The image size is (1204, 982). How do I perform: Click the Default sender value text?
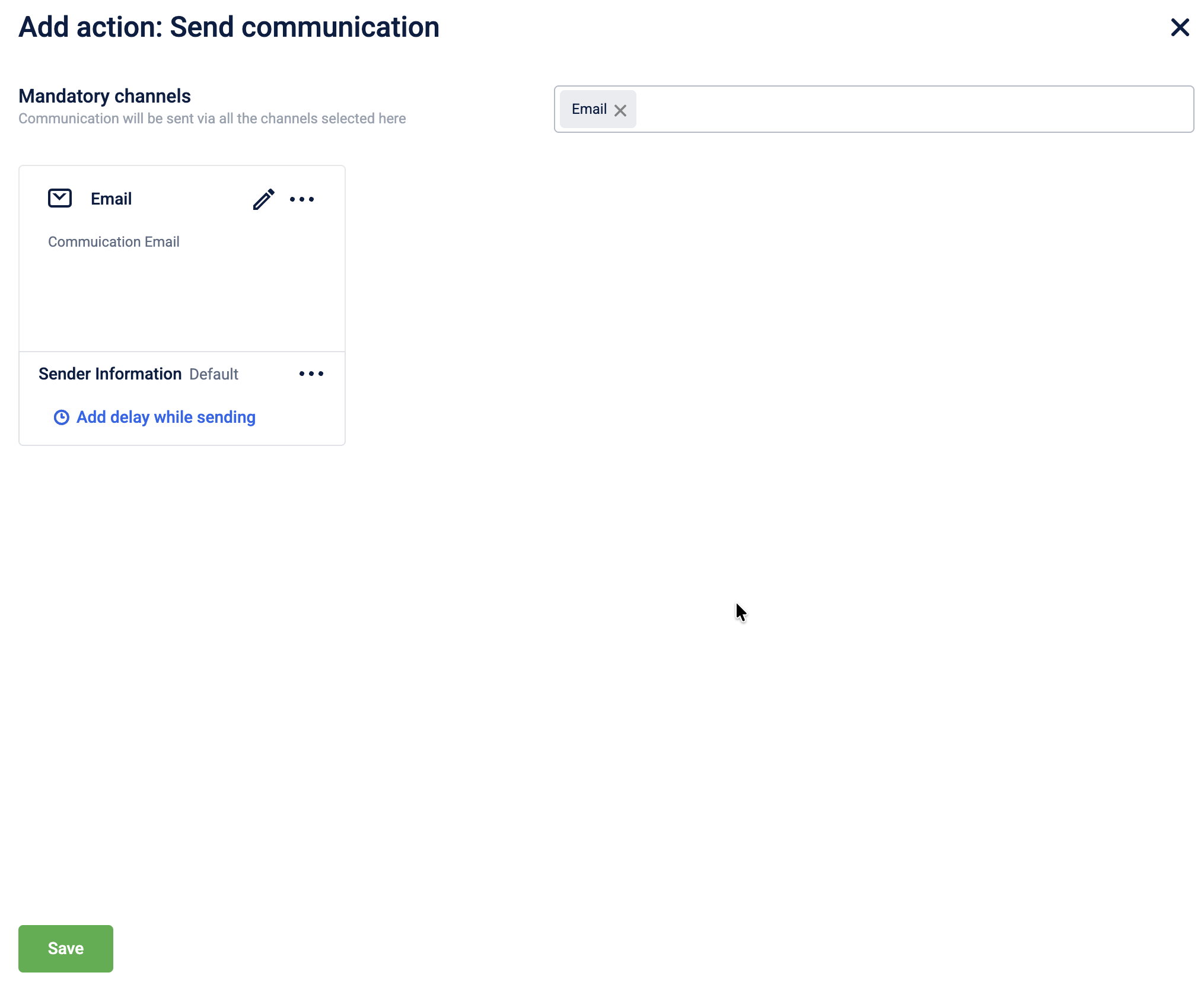pos(214,374)
